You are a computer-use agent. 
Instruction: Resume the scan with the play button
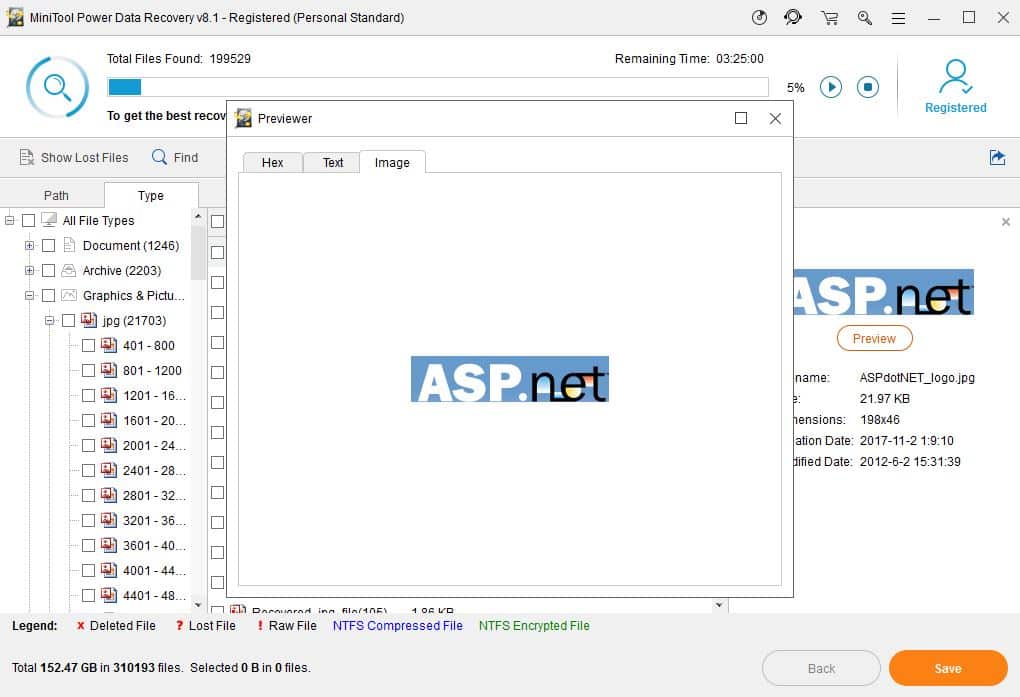coord(831,87)
